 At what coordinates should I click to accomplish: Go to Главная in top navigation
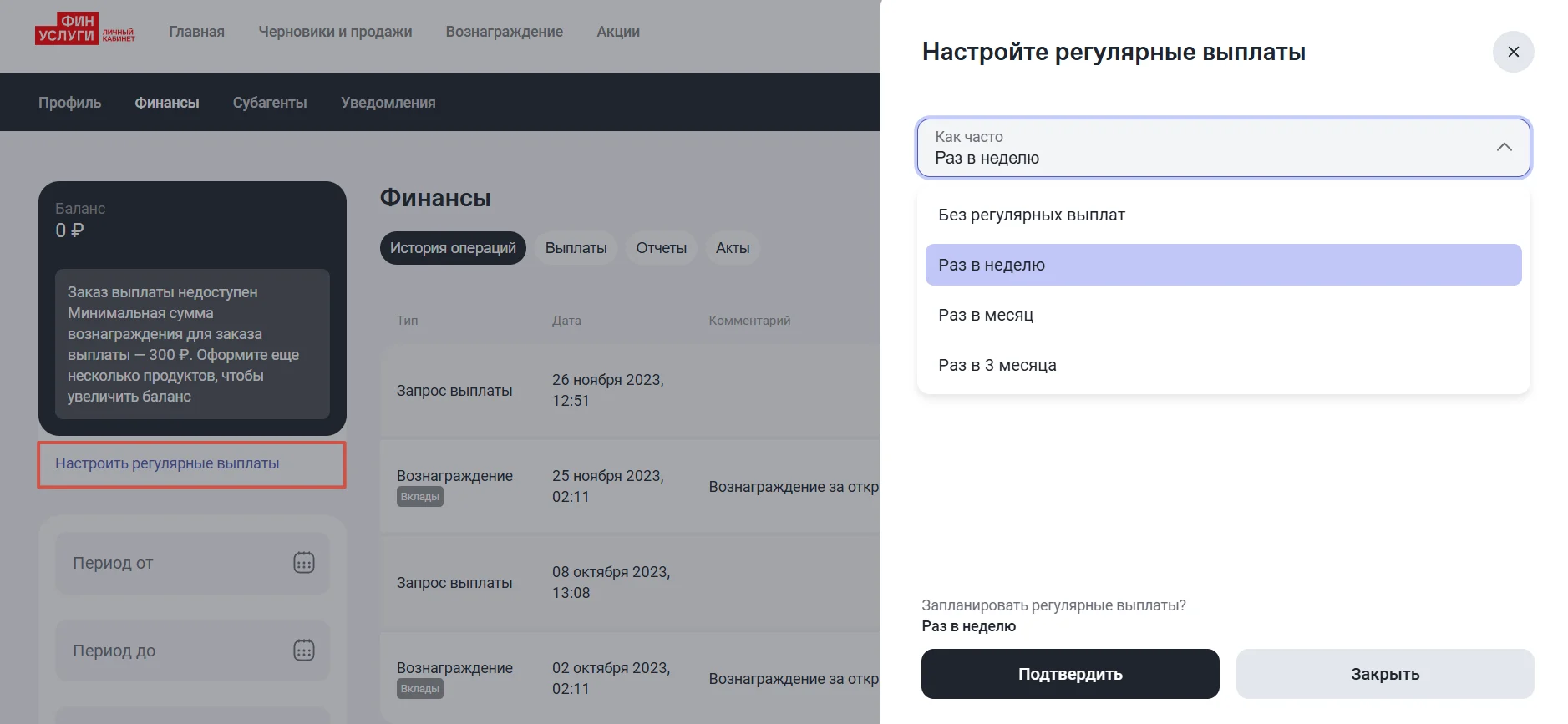tap(196, 32)
